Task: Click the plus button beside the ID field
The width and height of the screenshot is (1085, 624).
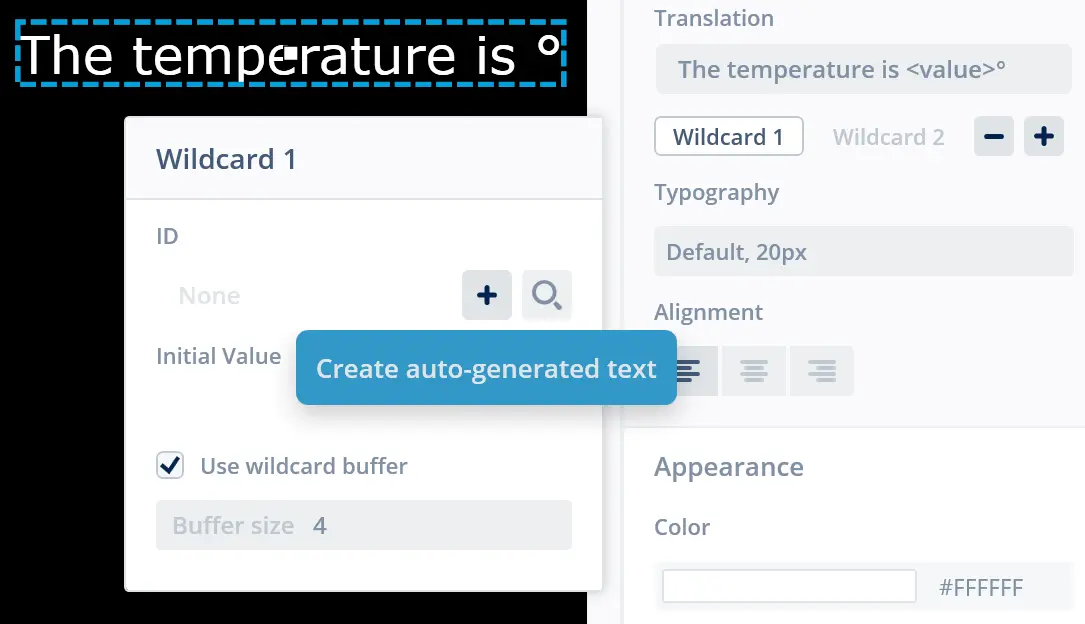Action: 487,295
